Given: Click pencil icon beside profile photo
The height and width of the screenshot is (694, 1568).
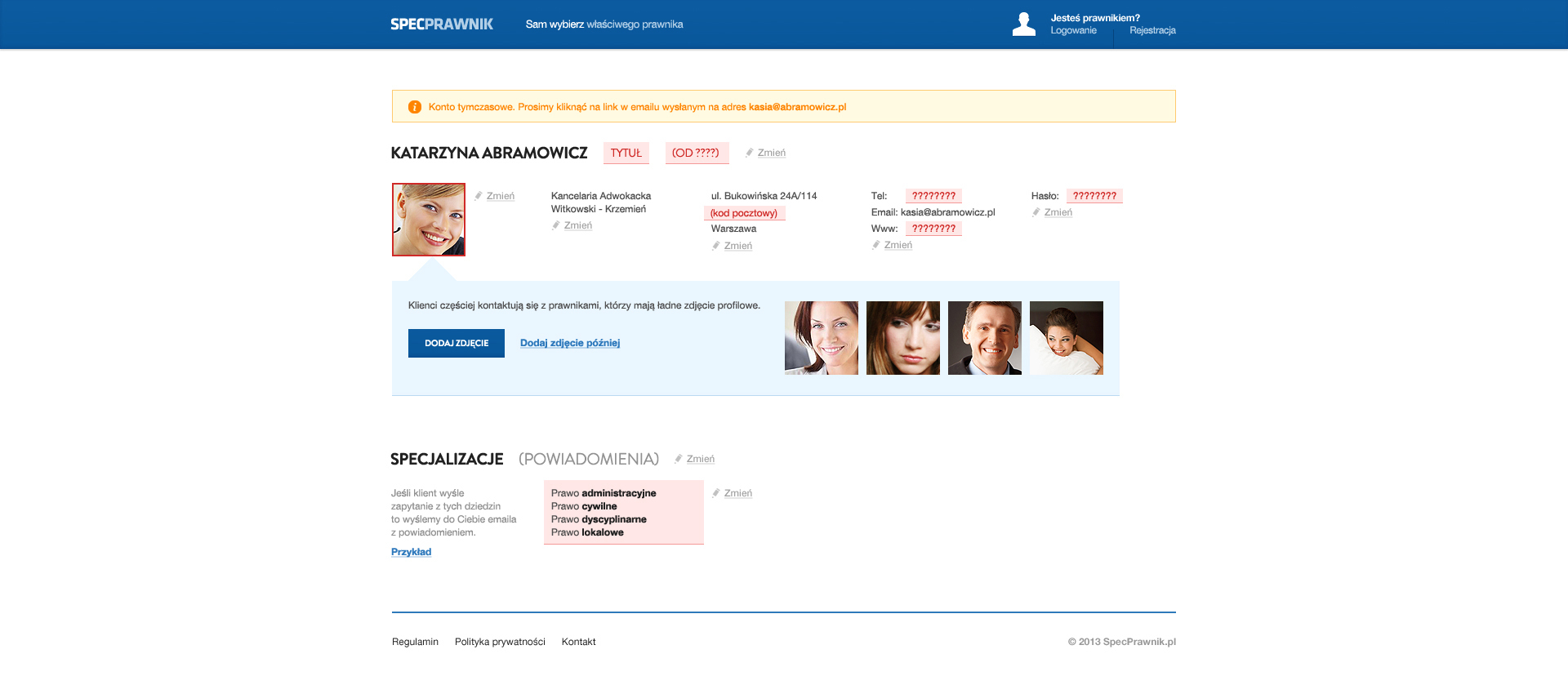Looking at the screenshot, I should (x=478, y=196).
